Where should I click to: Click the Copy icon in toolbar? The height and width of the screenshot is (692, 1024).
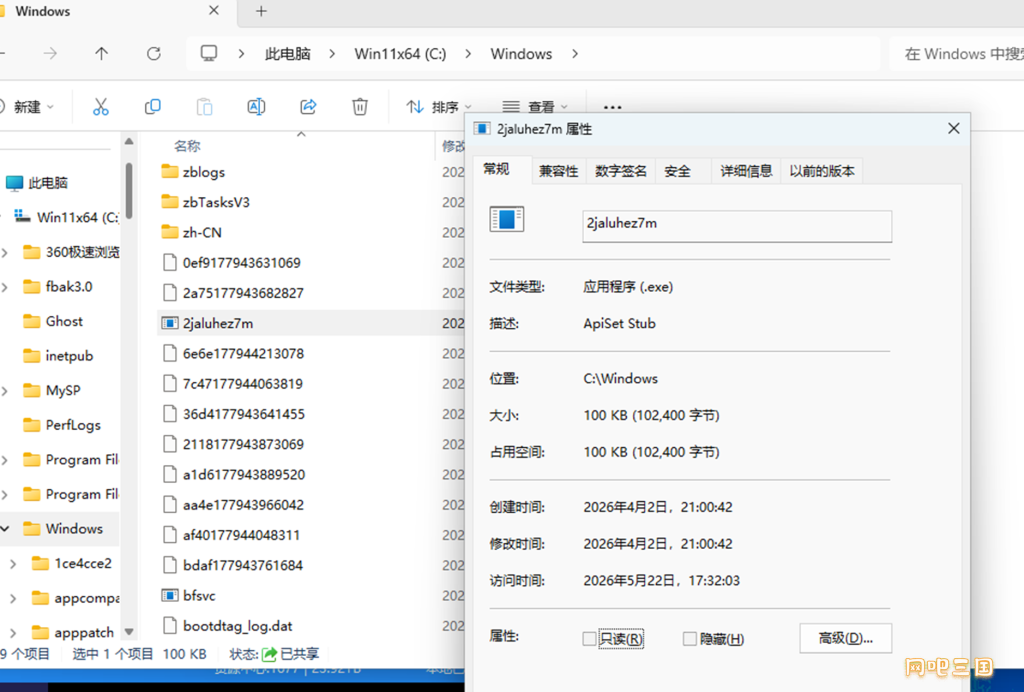tap(153, 106)
